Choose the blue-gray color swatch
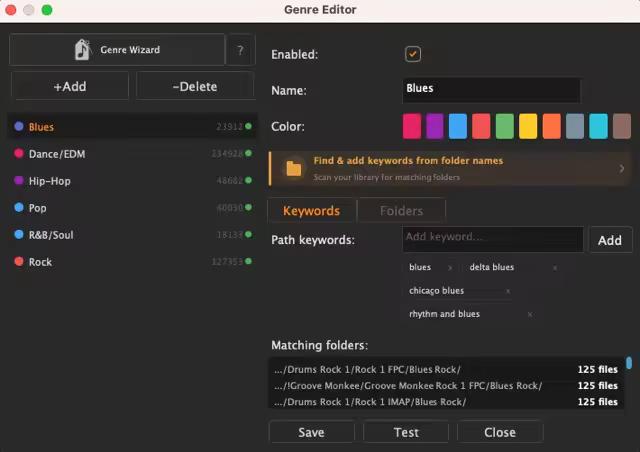Screen dimensions: 640x452 point(575,126)
